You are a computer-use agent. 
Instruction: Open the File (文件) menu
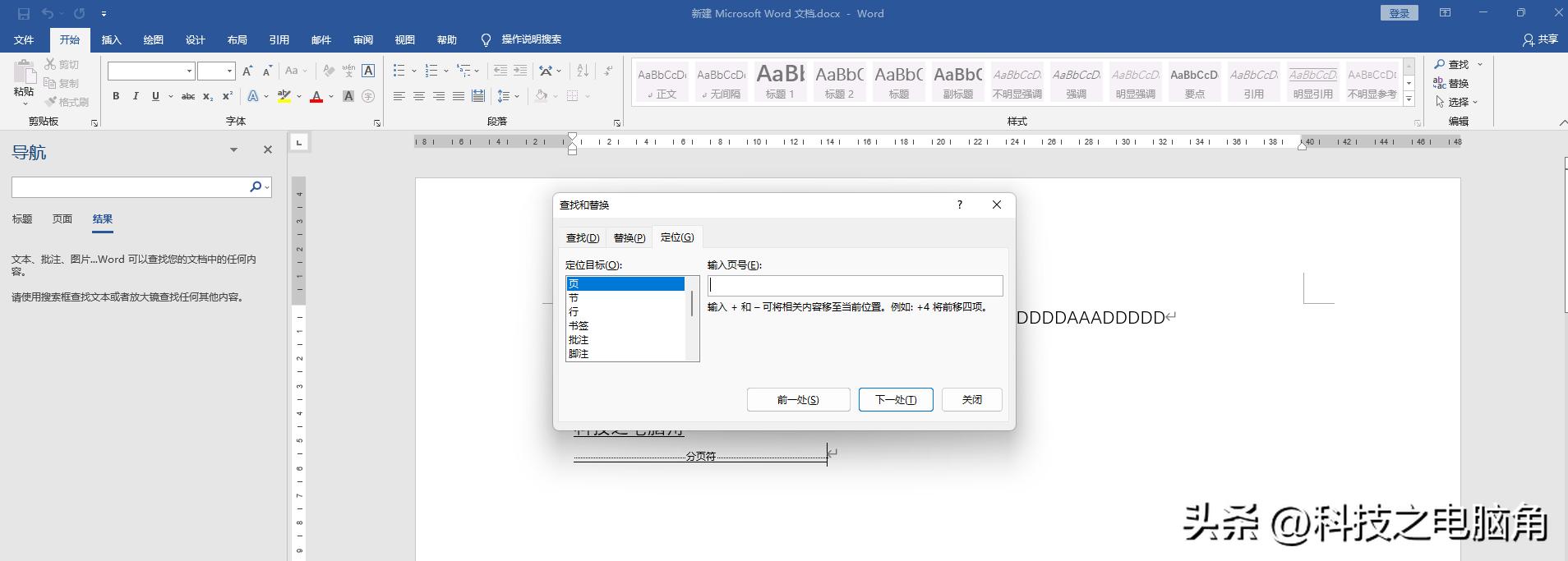pos(25,39)
